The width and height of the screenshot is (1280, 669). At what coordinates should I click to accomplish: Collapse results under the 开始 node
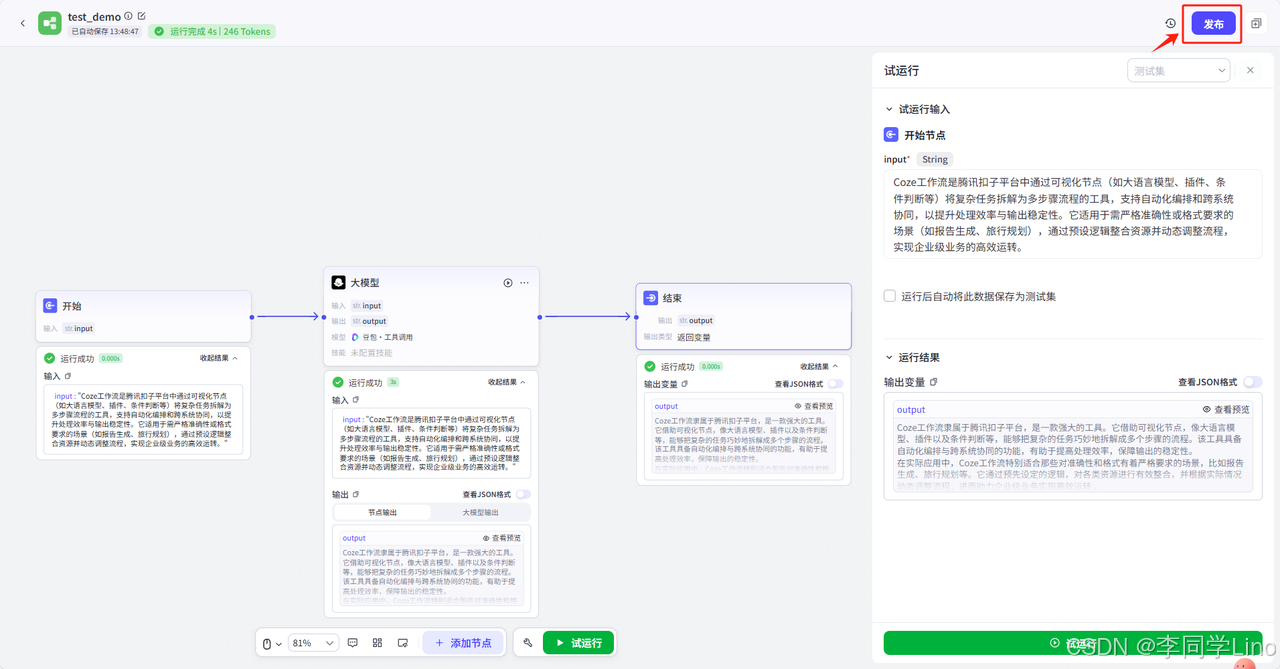point(219,358)
